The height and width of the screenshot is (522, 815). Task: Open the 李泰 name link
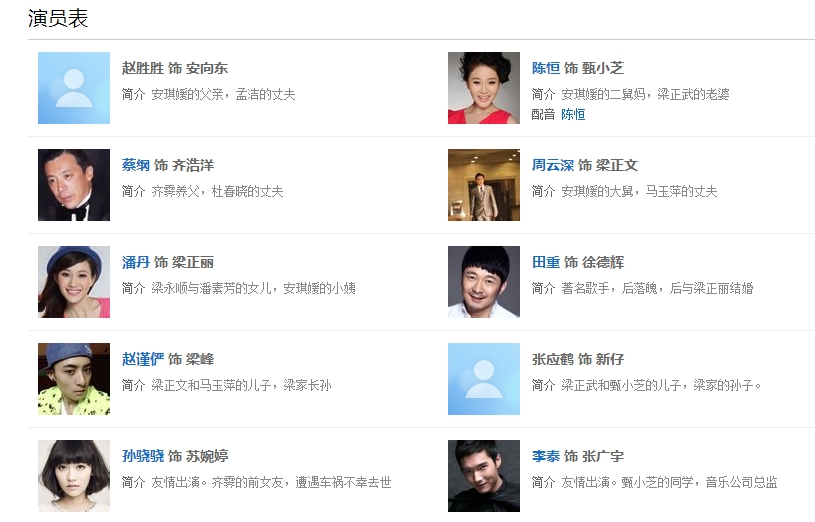pyautogui.click(x=546, y=456)
